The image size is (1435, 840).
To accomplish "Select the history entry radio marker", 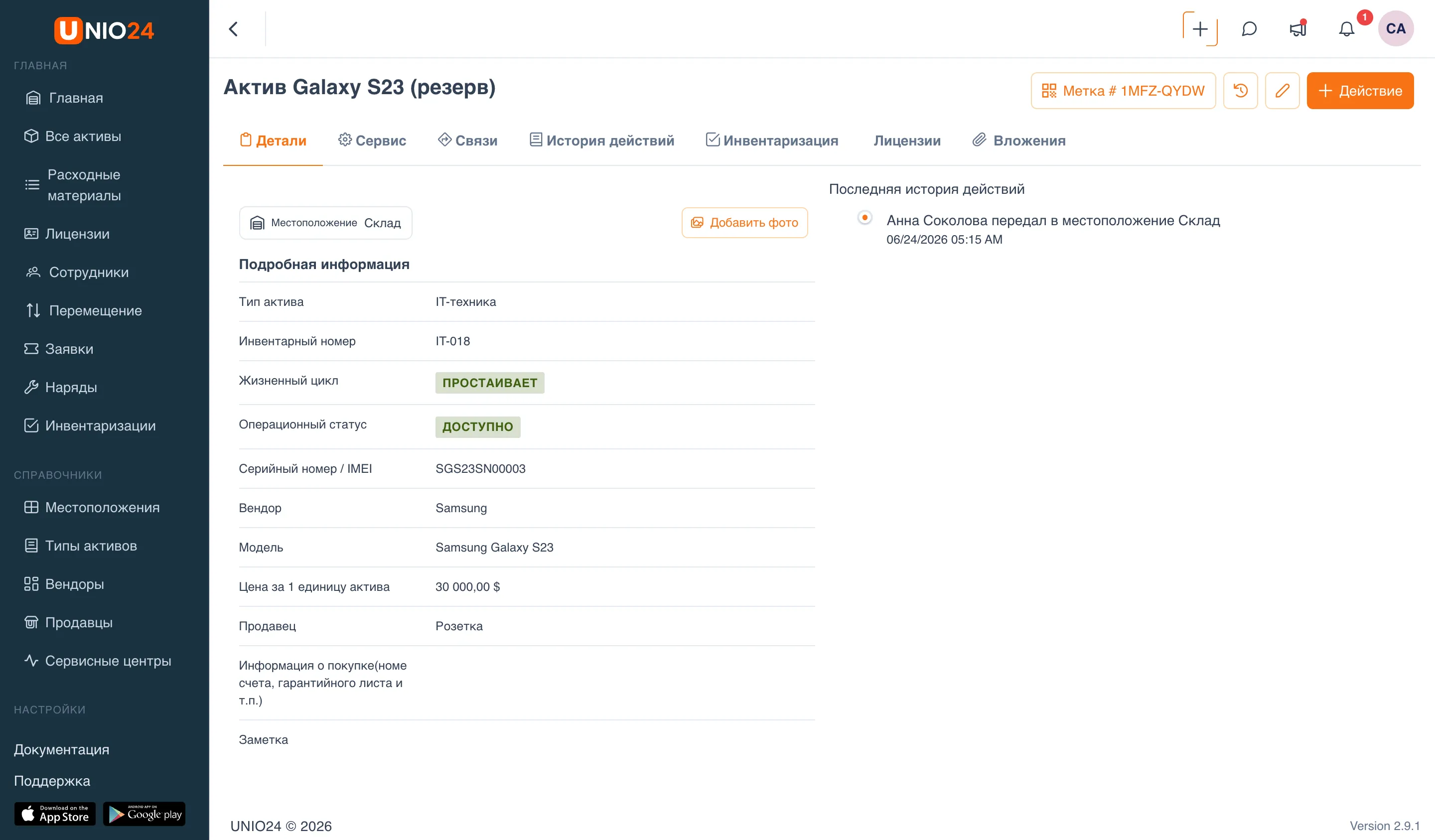I will tap(864, 218).
